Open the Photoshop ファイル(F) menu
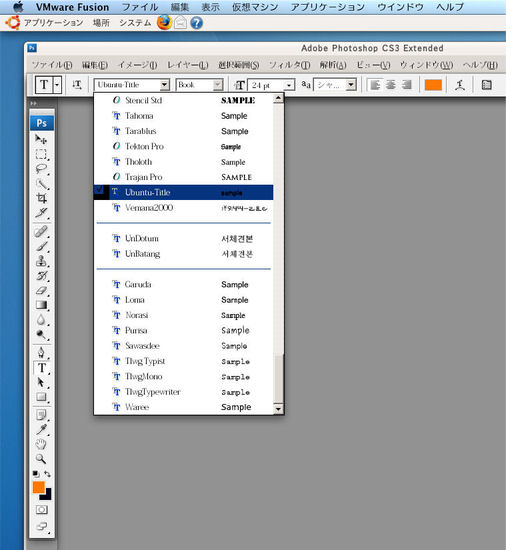 [x=52, y=65]
